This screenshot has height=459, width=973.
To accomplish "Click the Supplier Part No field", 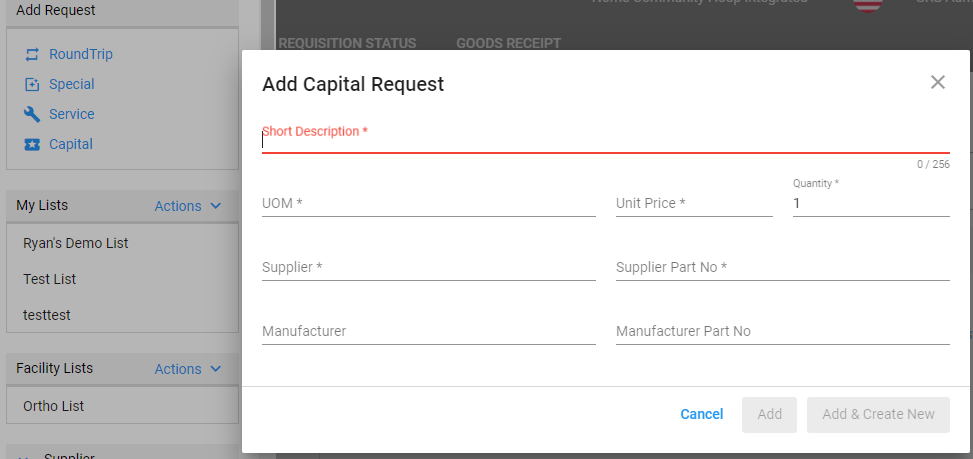I will click(x=782, y=267).
